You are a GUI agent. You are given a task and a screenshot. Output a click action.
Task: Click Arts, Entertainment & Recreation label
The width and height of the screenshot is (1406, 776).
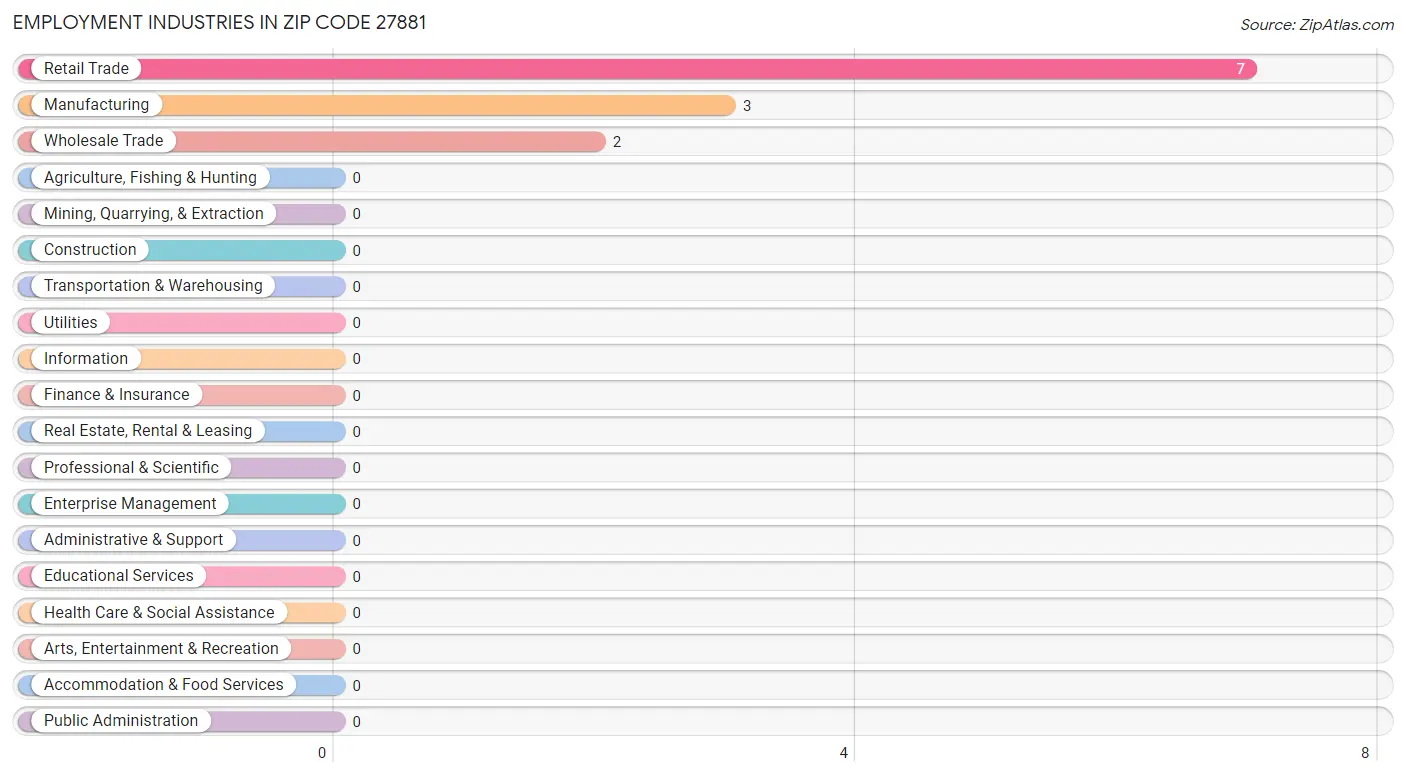point(161,649)
